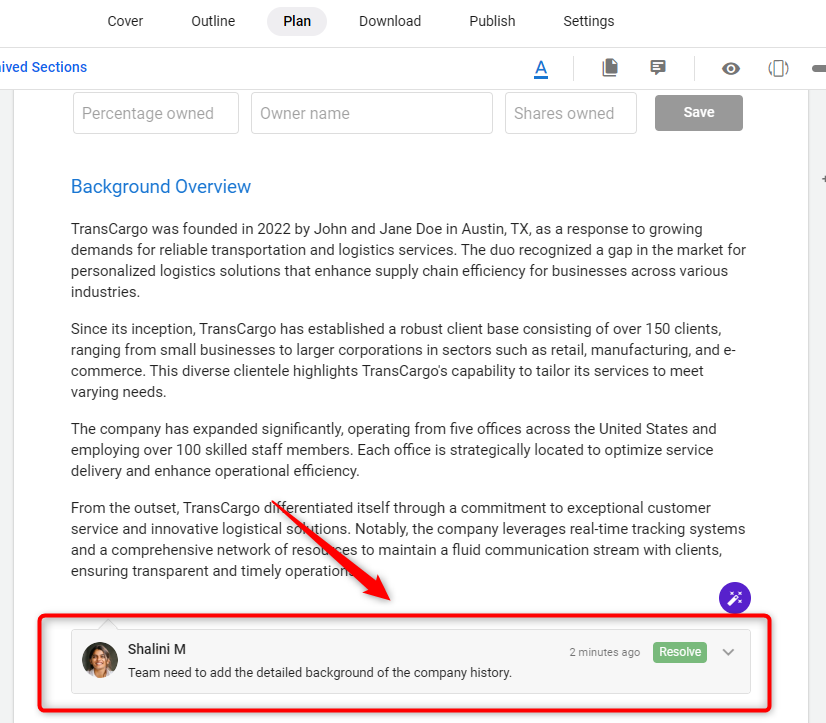Click the Owner name field
826x723 pixels.
[372, 113]
